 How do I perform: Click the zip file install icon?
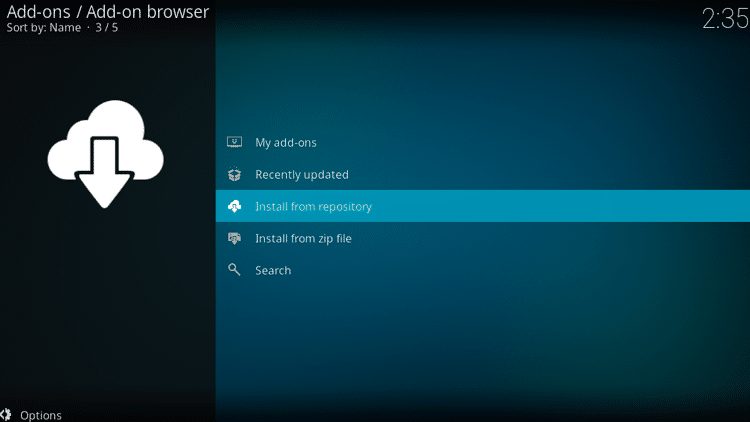(234, 238)
